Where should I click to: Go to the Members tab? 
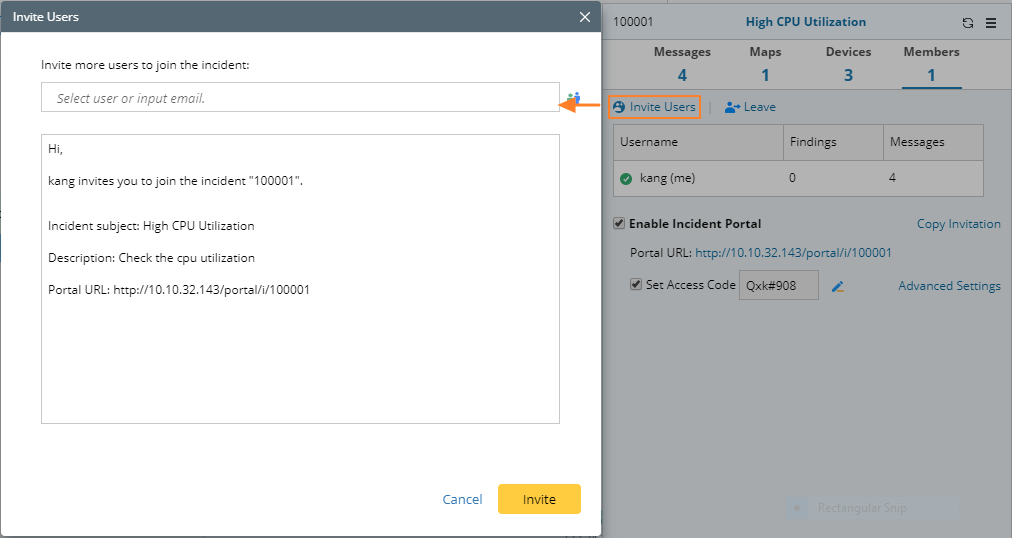click(x=931, y=64)
